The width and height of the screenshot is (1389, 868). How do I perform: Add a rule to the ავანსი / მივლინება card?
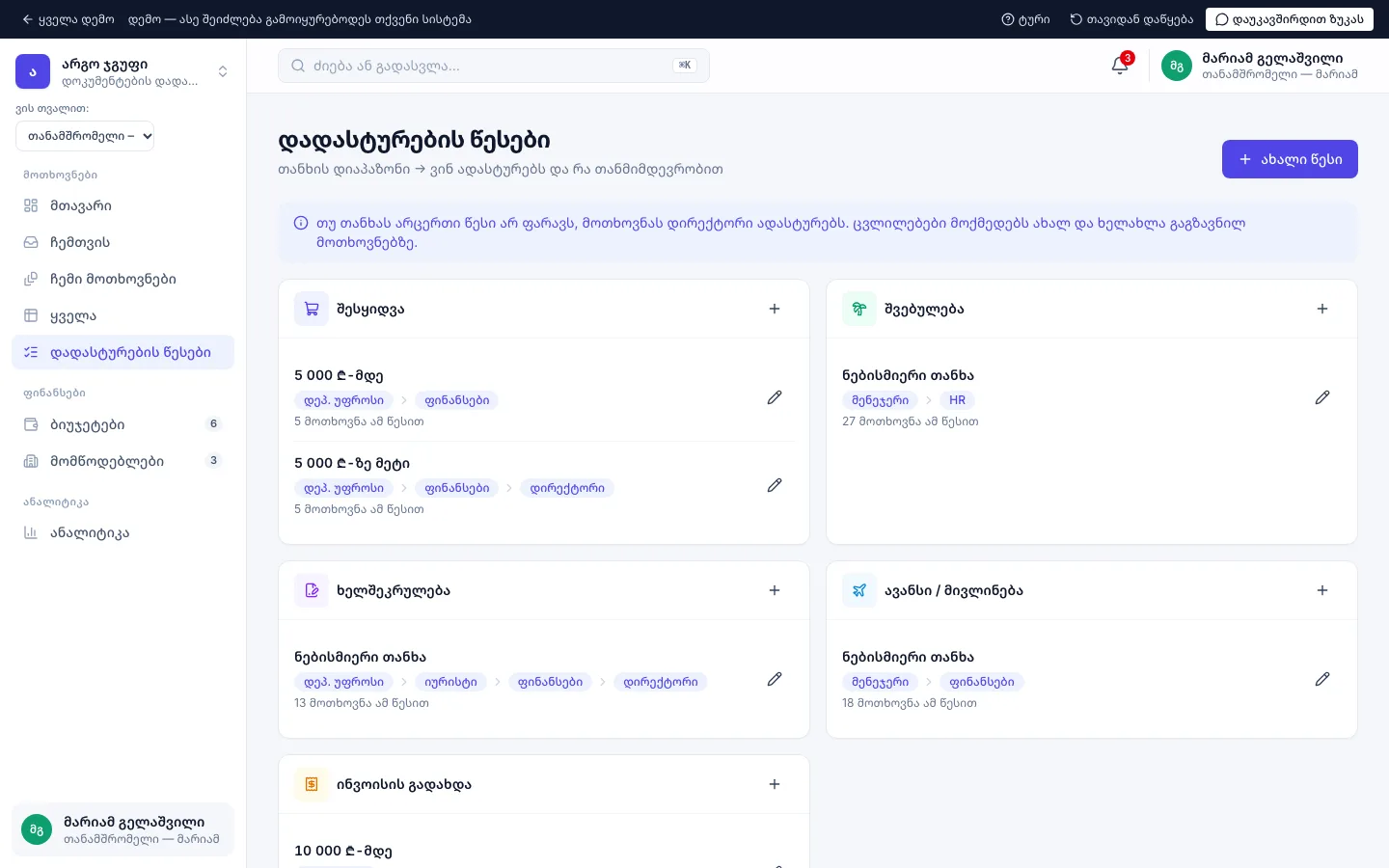point(1322,590)
